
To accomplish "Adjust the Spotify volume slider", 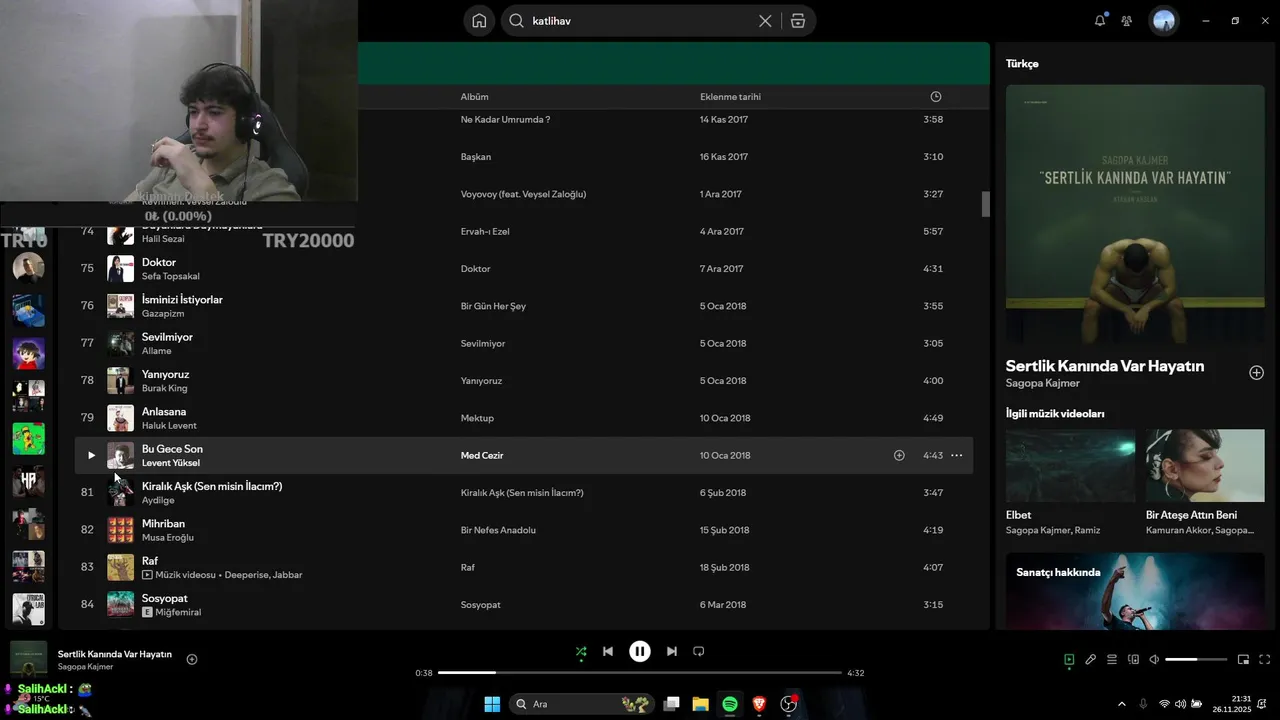I will 1196,659.
